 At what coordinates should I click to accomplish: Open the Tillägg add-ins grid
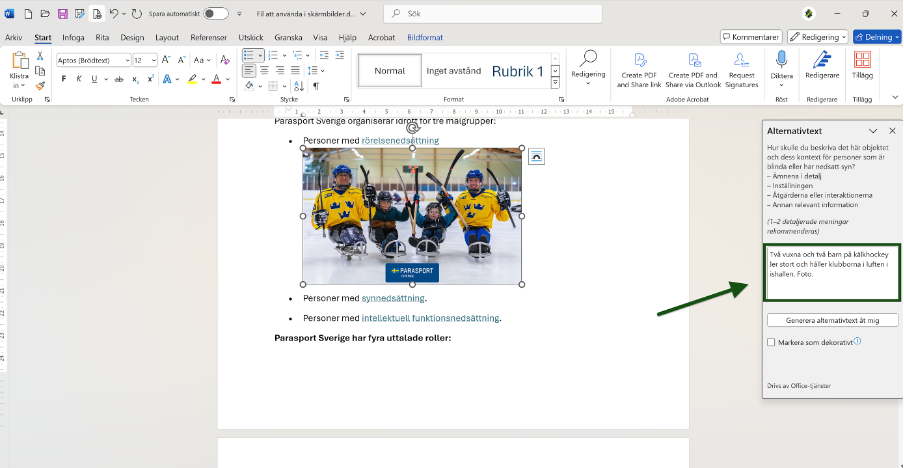862,65
